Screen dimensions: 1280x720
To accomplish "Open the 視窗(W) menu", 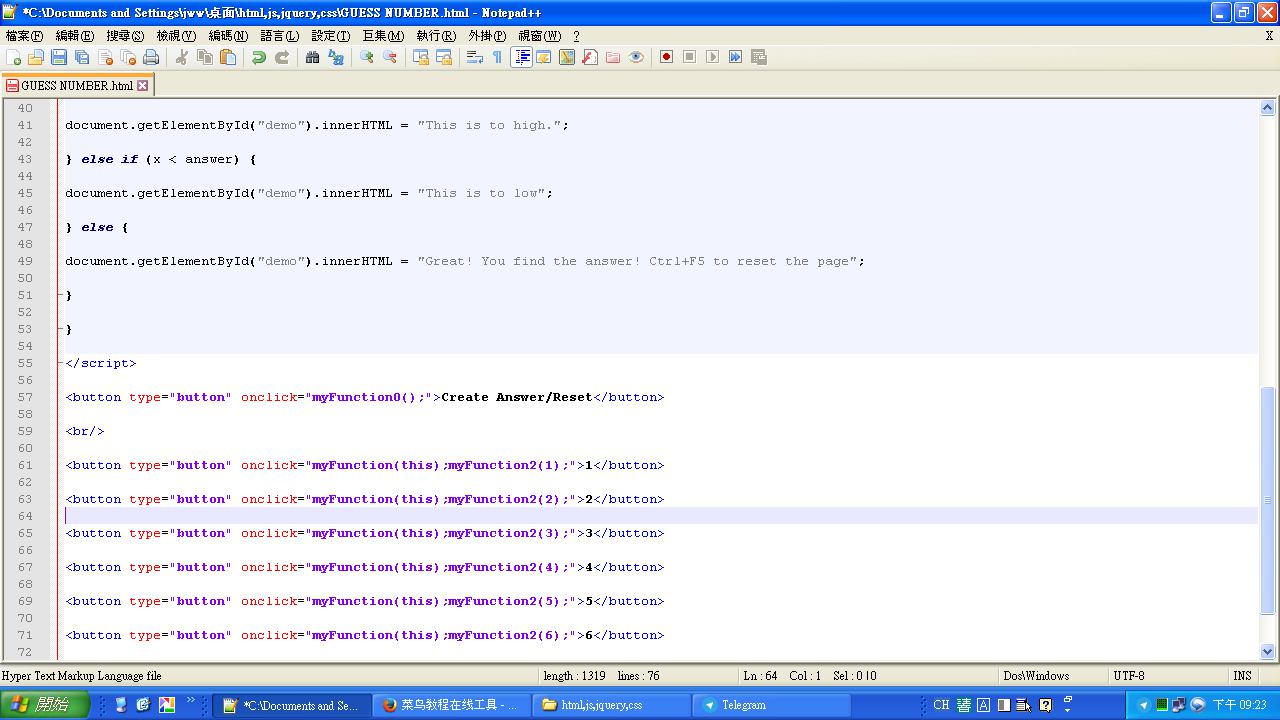I will point(540,36).
